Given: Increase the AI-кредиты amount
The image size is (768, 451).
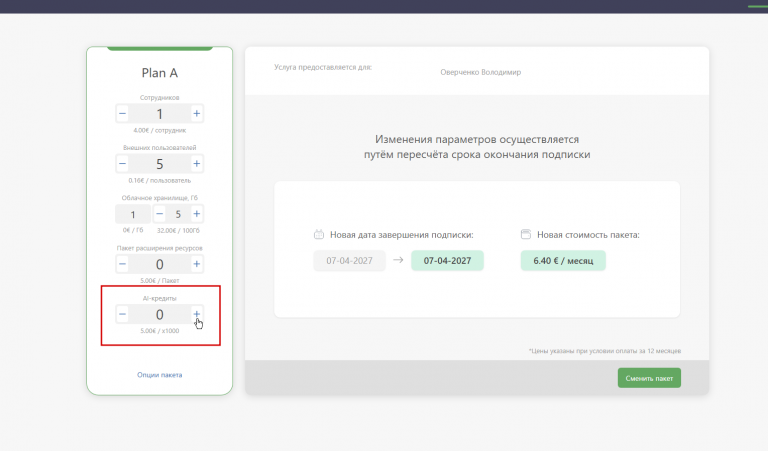Looking at the screenshot, I should coord(196,314).
